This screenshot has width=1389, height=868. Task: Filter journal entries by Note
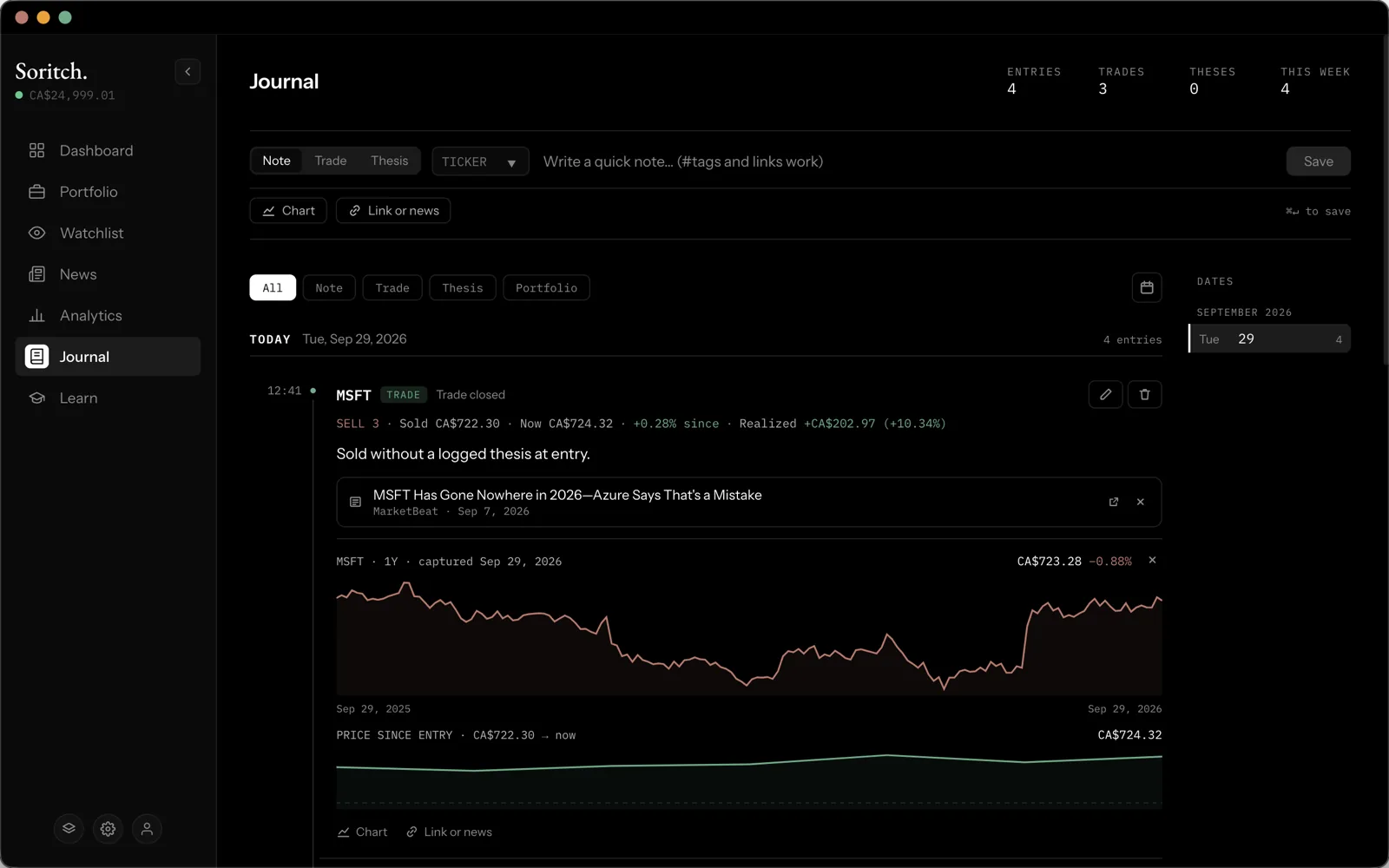pyautogui.click(x=329, y=288)
